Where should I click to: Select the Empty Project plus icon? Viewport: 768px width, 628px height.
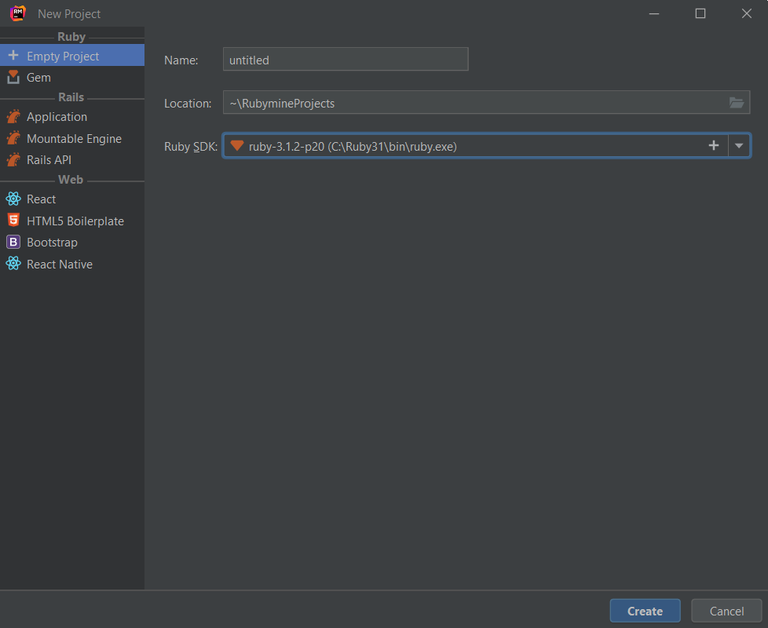click(13, 55)
